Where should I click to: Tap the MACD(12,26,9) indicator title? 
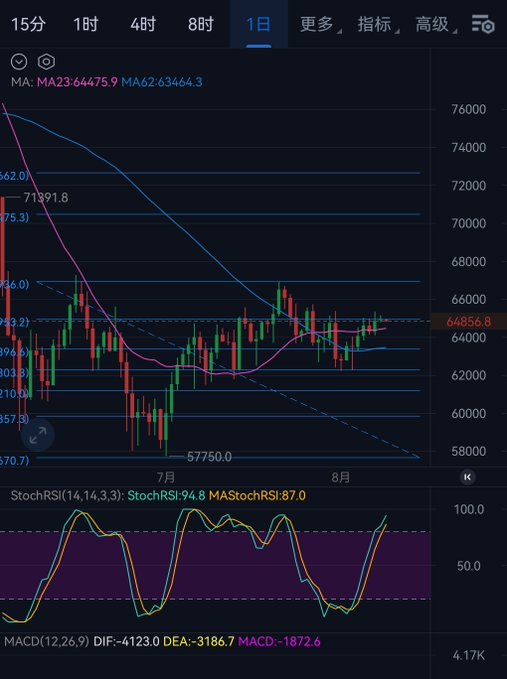coord(47,641)
